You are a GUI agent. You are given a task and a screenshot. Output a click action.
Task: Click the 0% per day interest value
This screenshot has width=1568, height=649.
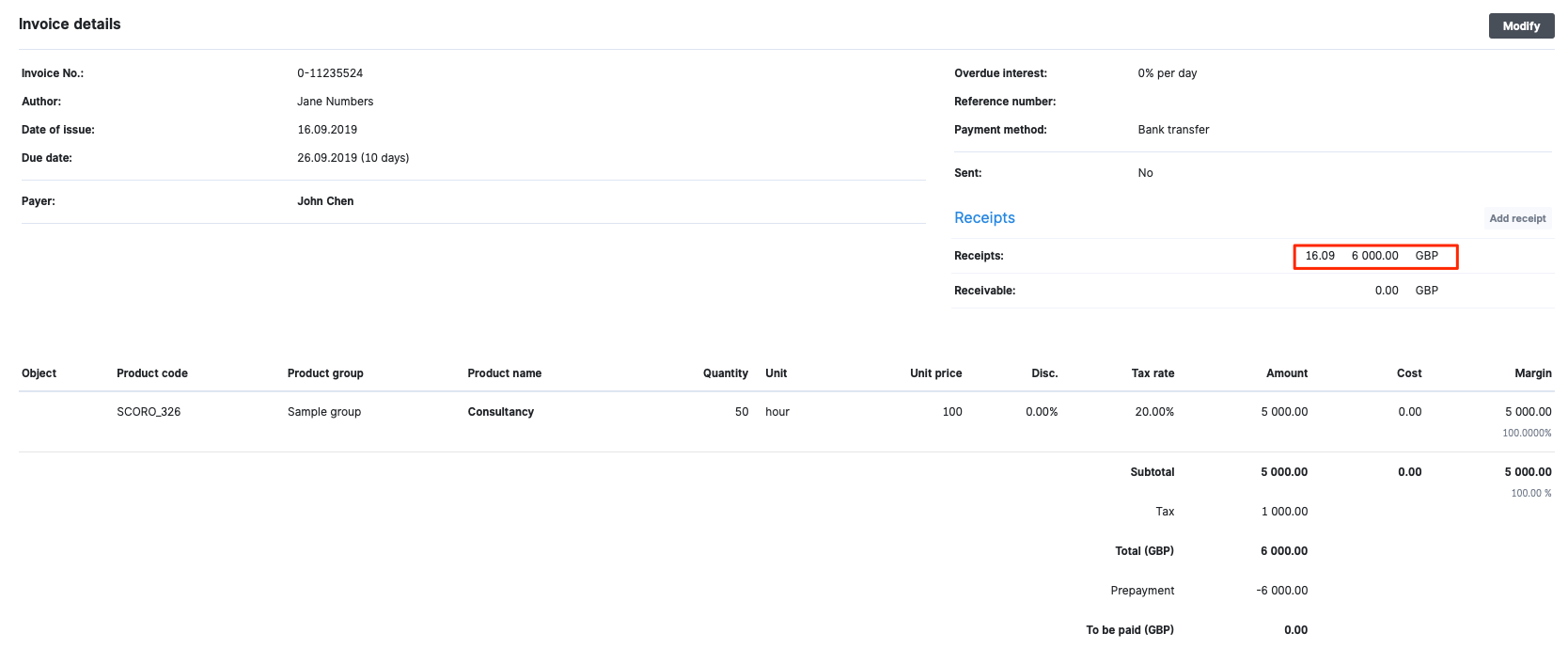pos(1167,73)
